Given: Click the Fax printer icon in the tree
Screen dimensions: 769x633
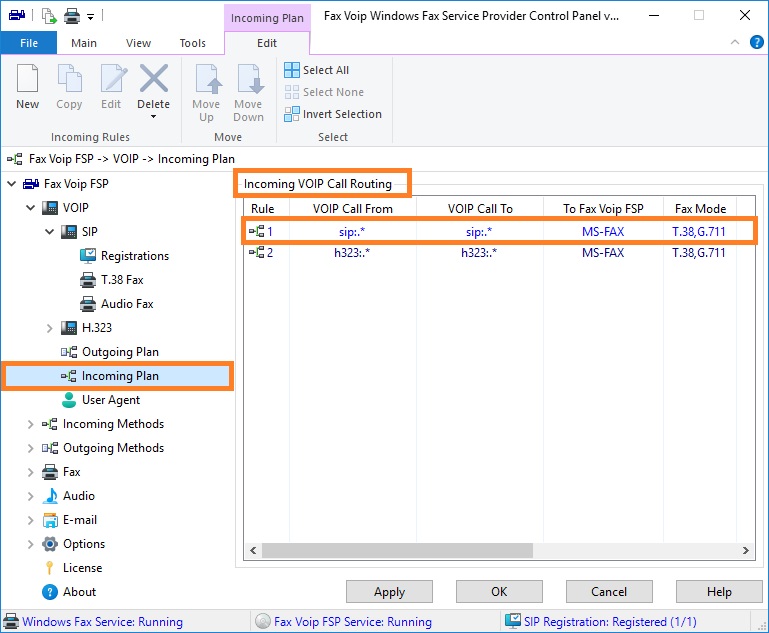Looking at the screenshot, I should click(50, 472).
